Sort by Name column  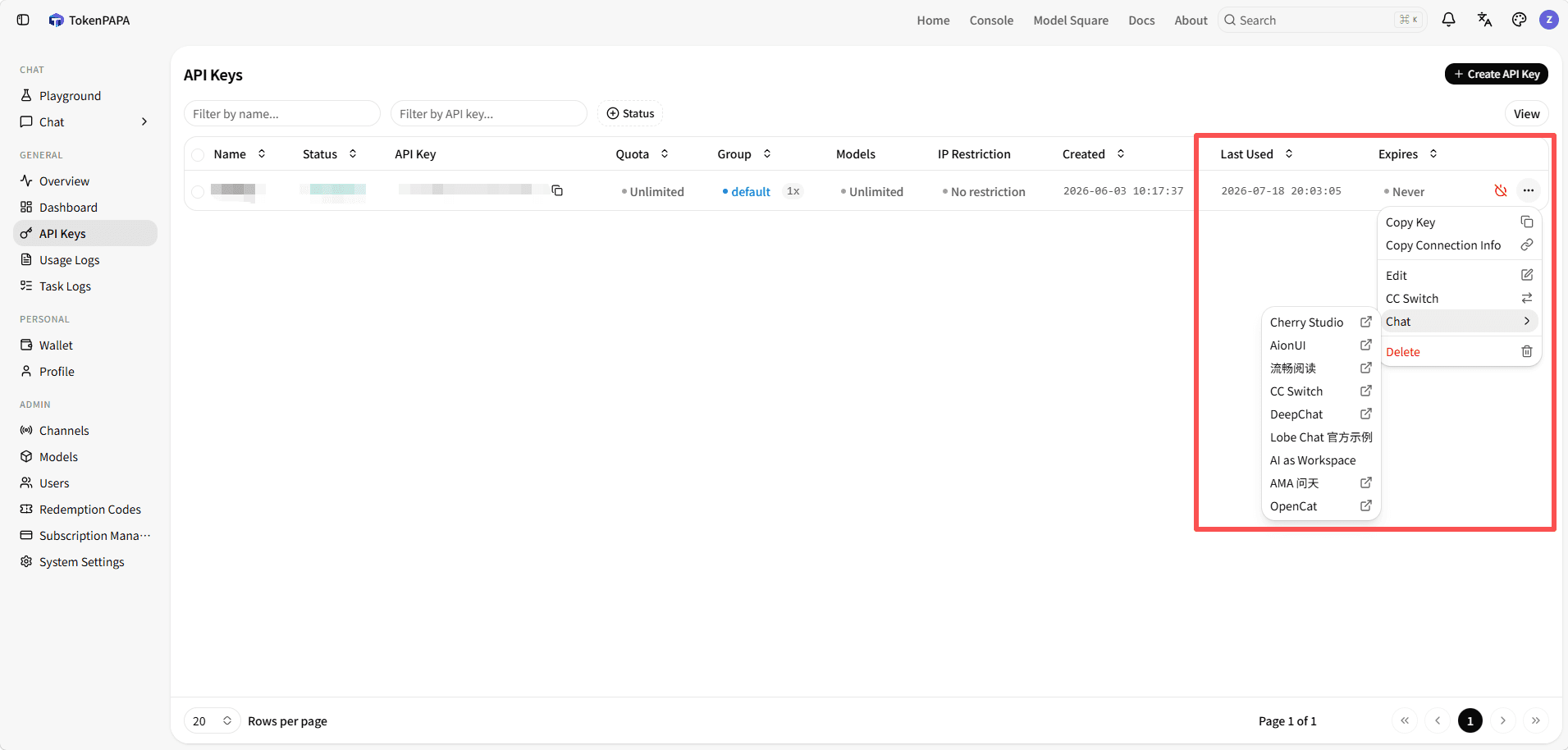click(x=240, y=153)
